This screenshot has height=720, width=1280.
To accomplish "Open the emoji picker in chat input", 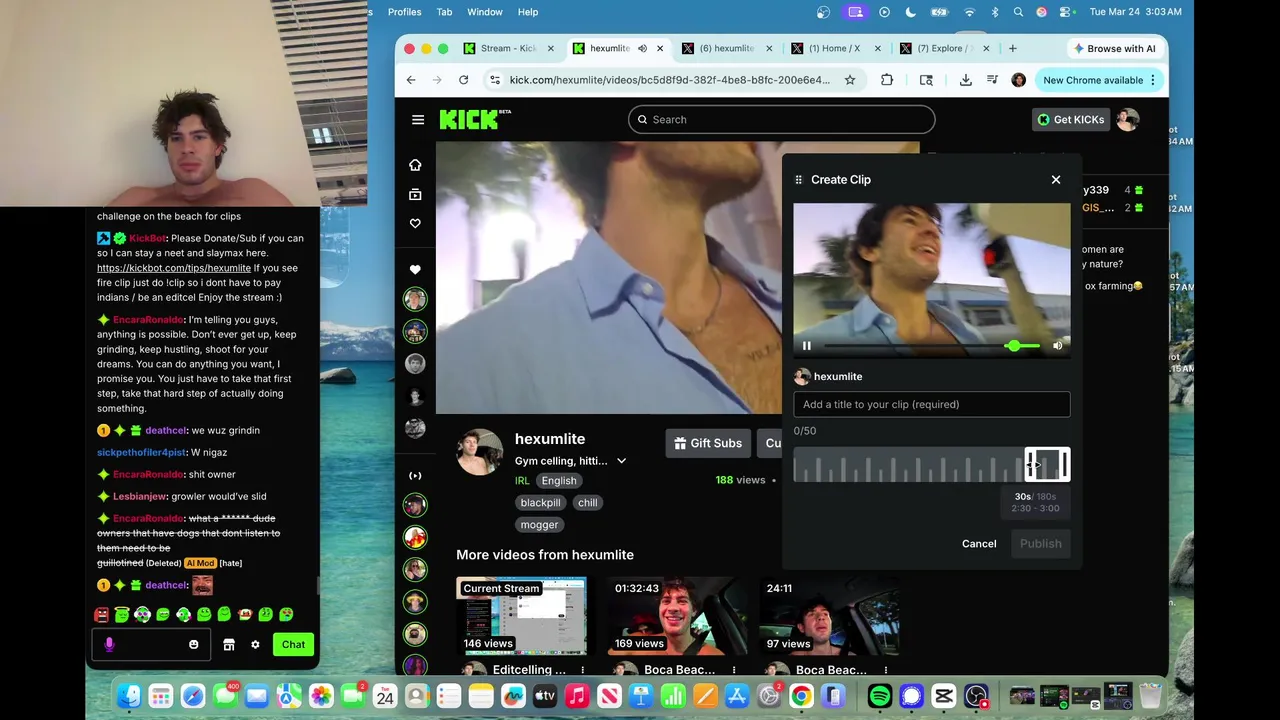I will [x=194, y=645].
